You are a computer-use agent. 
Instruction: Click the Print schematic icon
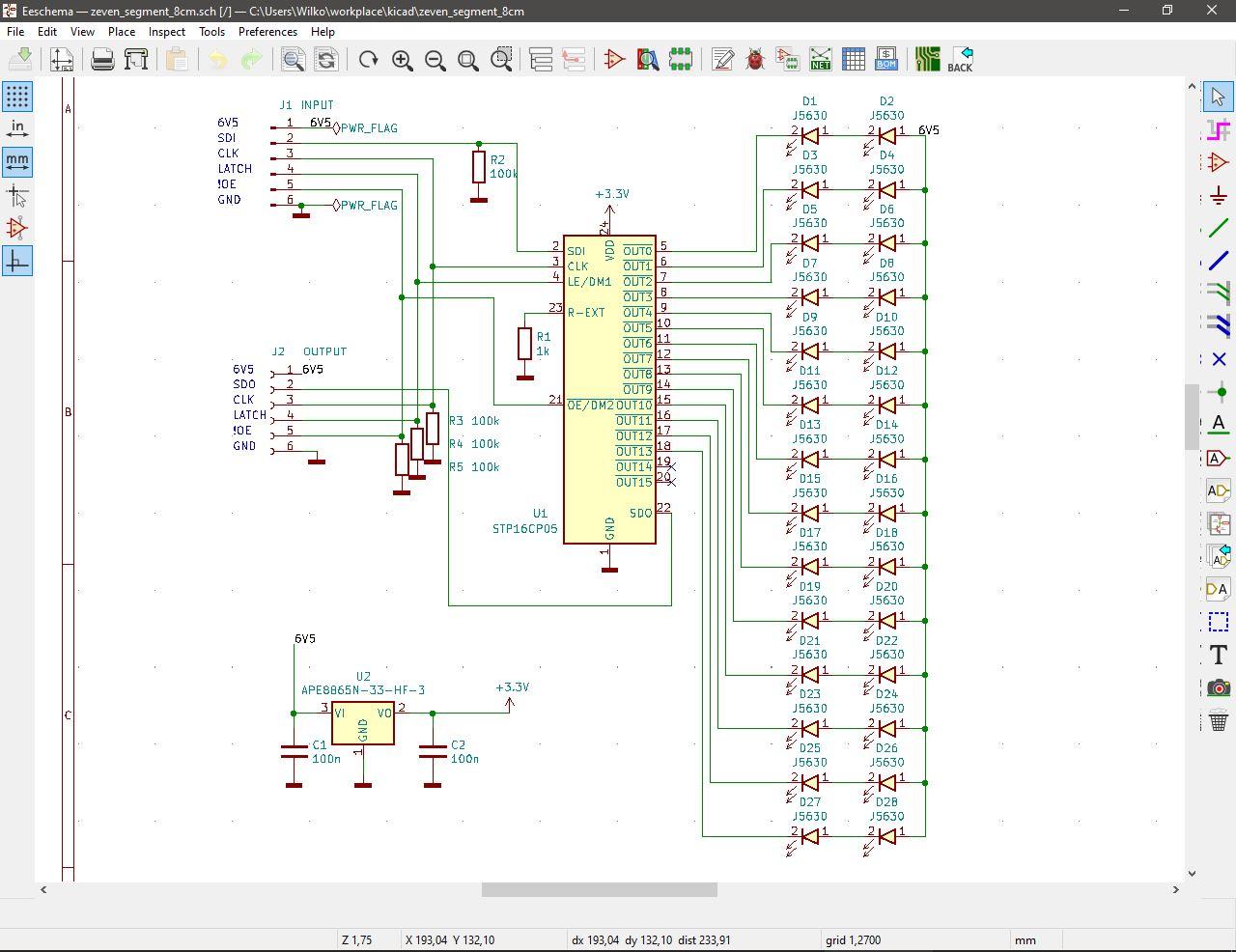tap(102, 60)
